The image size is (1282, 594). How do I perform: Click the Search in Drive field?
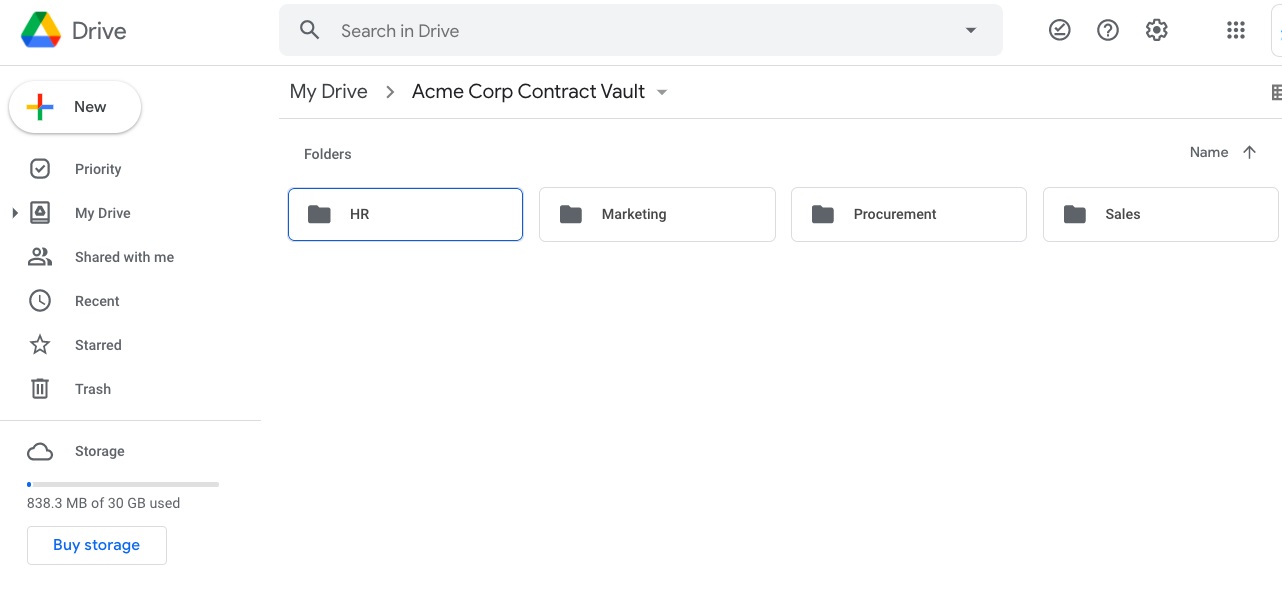tap(641, 30)
